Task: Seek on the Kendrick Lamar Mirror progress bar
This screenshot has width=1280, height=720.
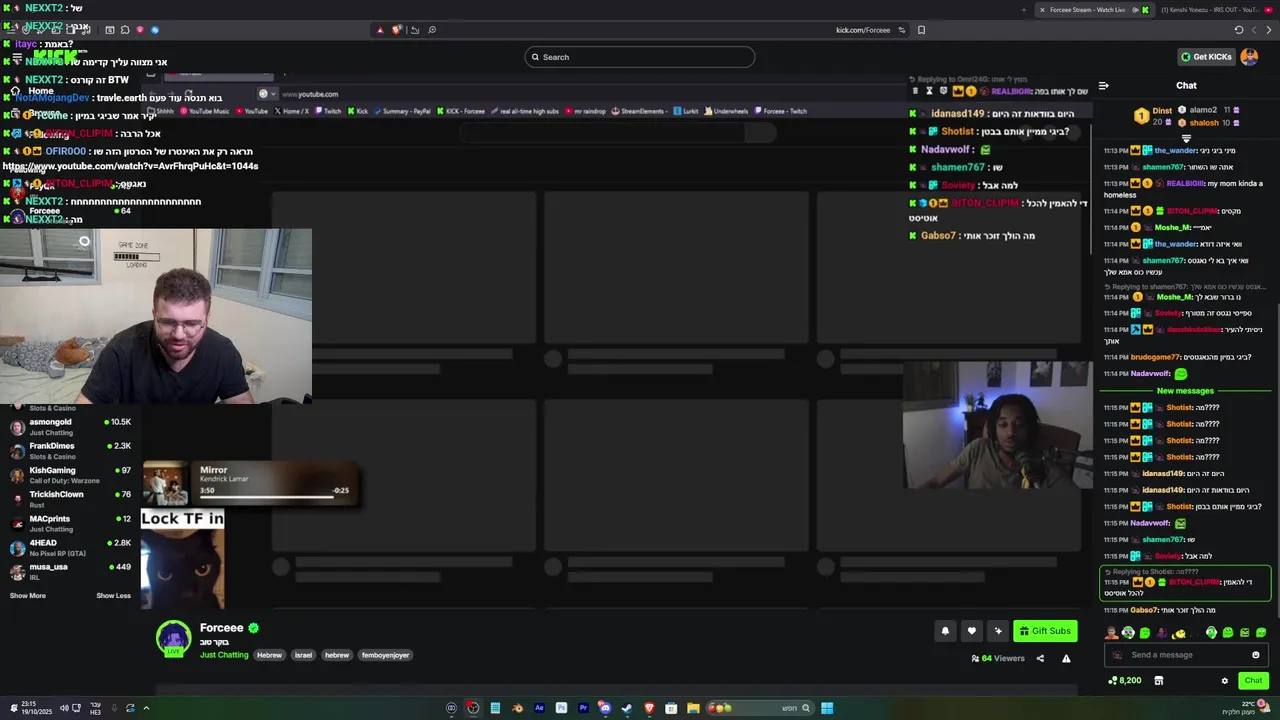Action: pyautogui.click(x=265, y=496)
